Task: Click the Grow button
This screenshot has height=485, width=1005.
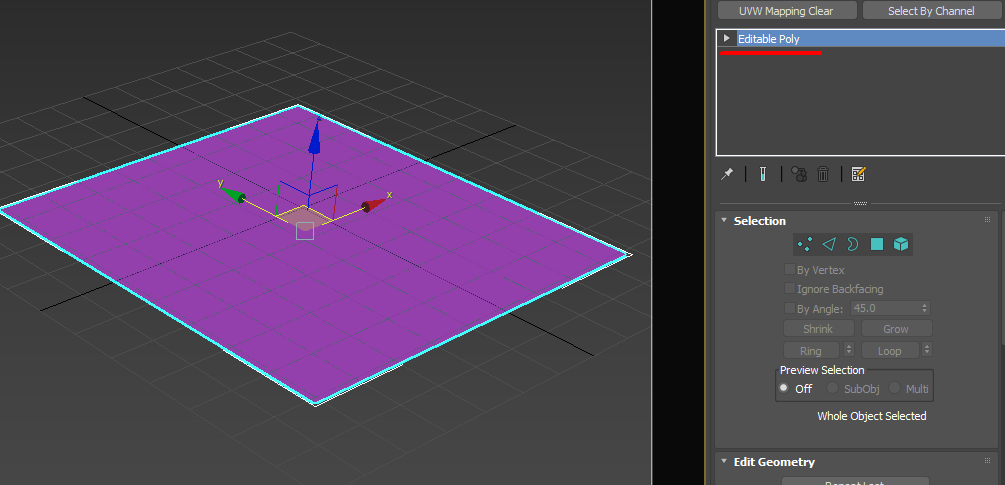Action: pos(896,329)
